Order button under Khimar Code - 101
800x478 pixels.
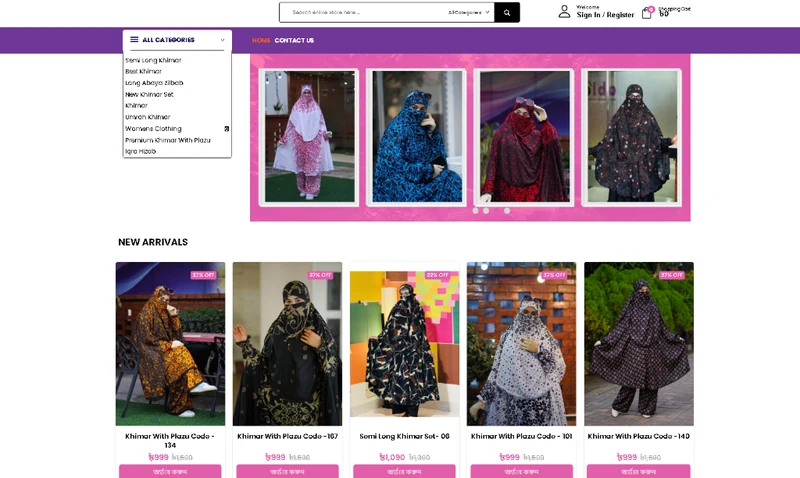click(x=521, y=471)
